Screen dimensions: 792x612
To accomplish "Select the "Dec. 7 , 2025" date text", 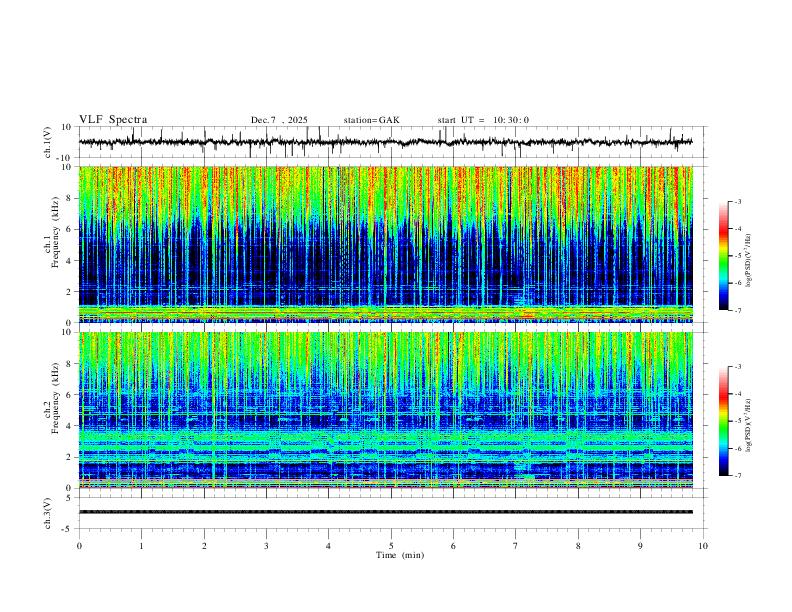I will coord(279,120).
